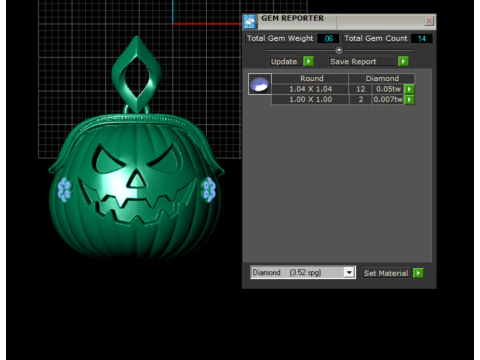Click the green arrow on 0.007tw row
The height and width of the screenshot is (360, 480).
click(409, 99)
